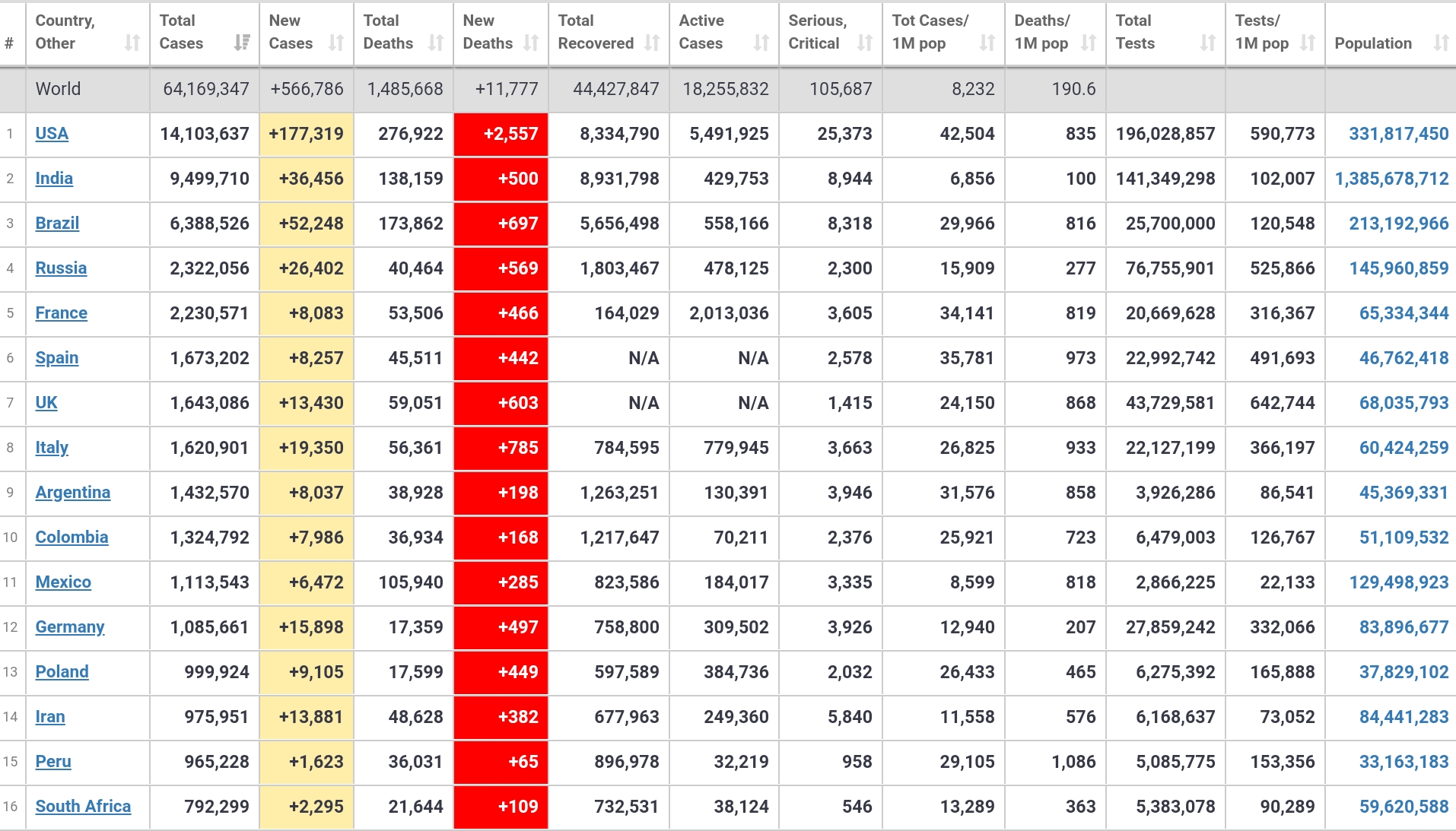Open the Germany country link
1456x831 pixels.
(70, 627)
